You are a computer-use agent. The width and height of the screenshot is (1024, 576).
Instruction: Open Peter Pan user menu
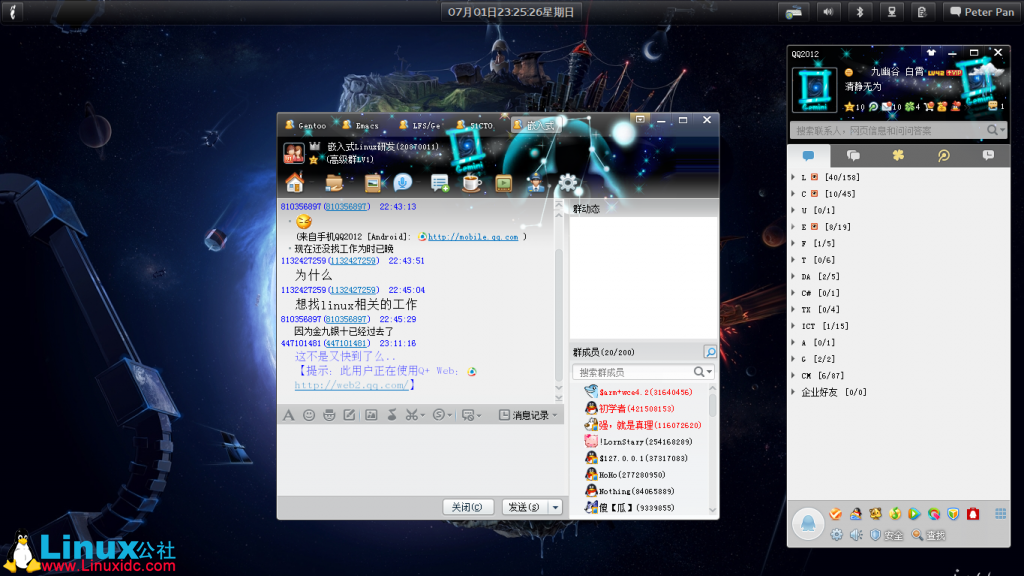[982, 12]
